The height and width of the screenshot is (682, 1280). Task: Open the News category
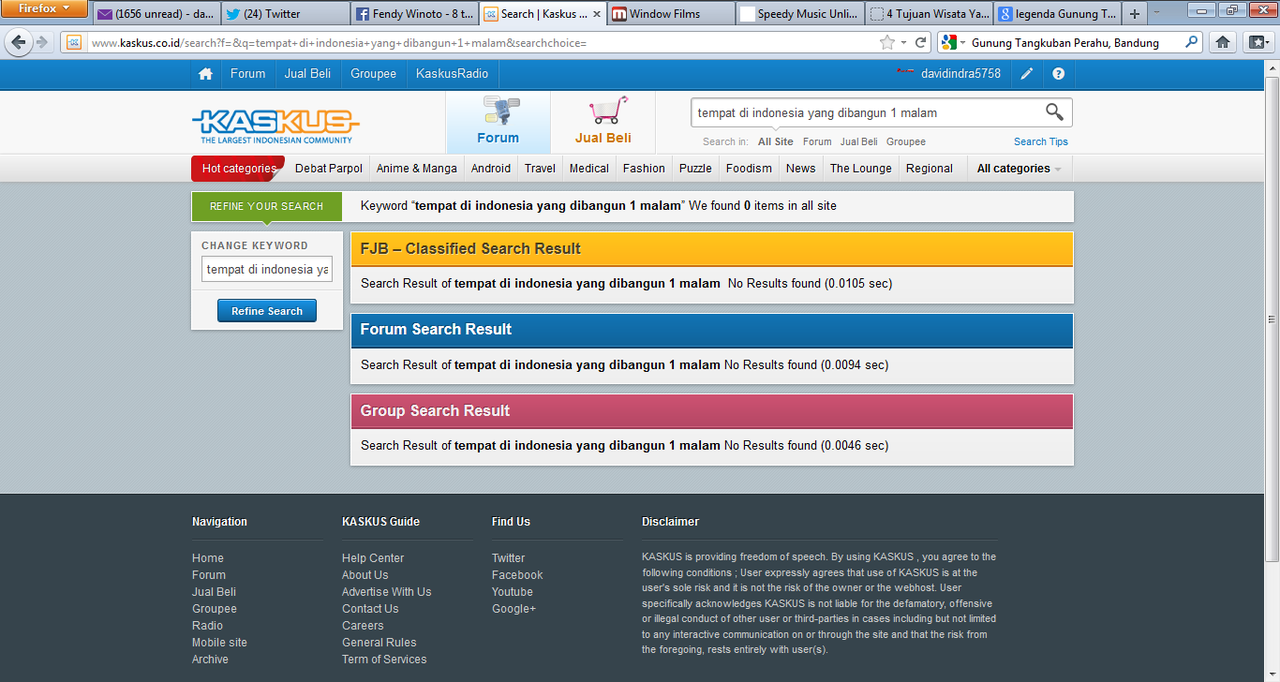point(800,168)
